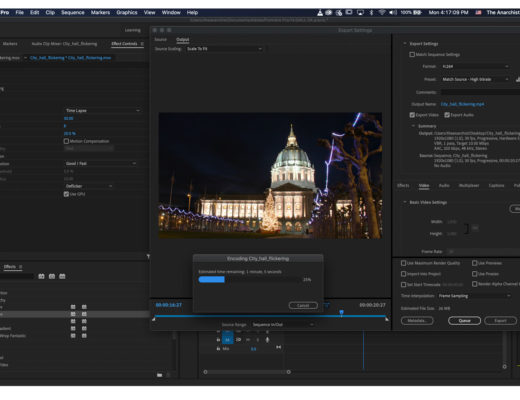Click the filter funnel icon in Effect Controls
The image size is (520, 400).
click(148, 256)
